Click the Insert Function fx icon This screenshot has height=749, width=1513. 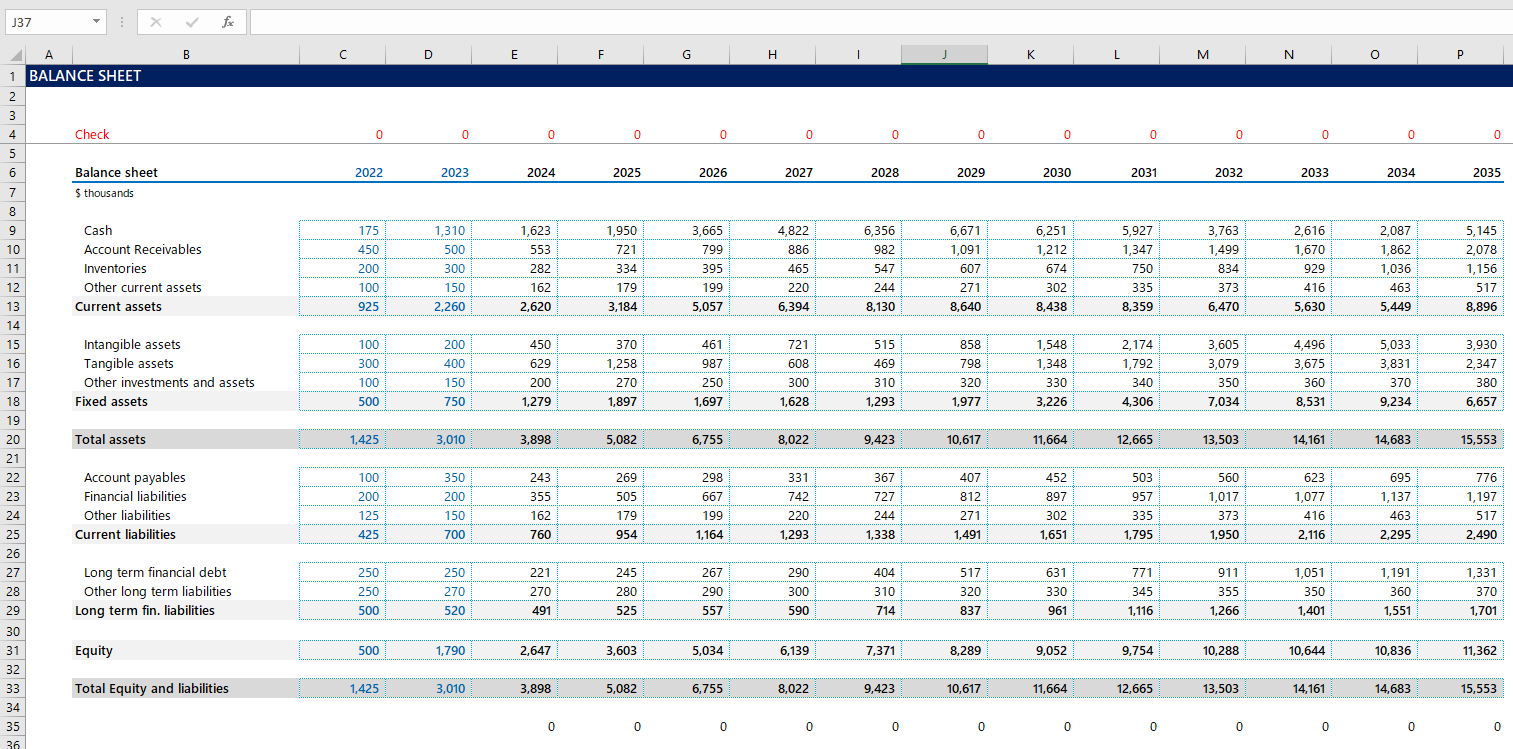(x=228, y=22)
